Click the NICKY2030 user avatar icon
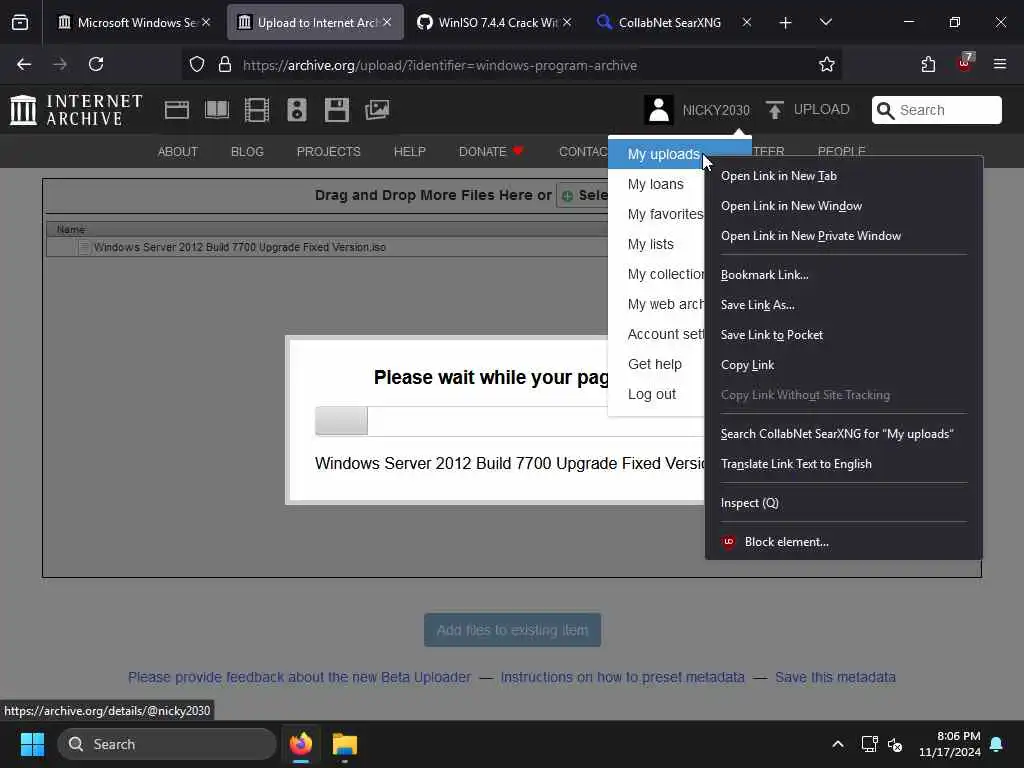 click(658, 110)
